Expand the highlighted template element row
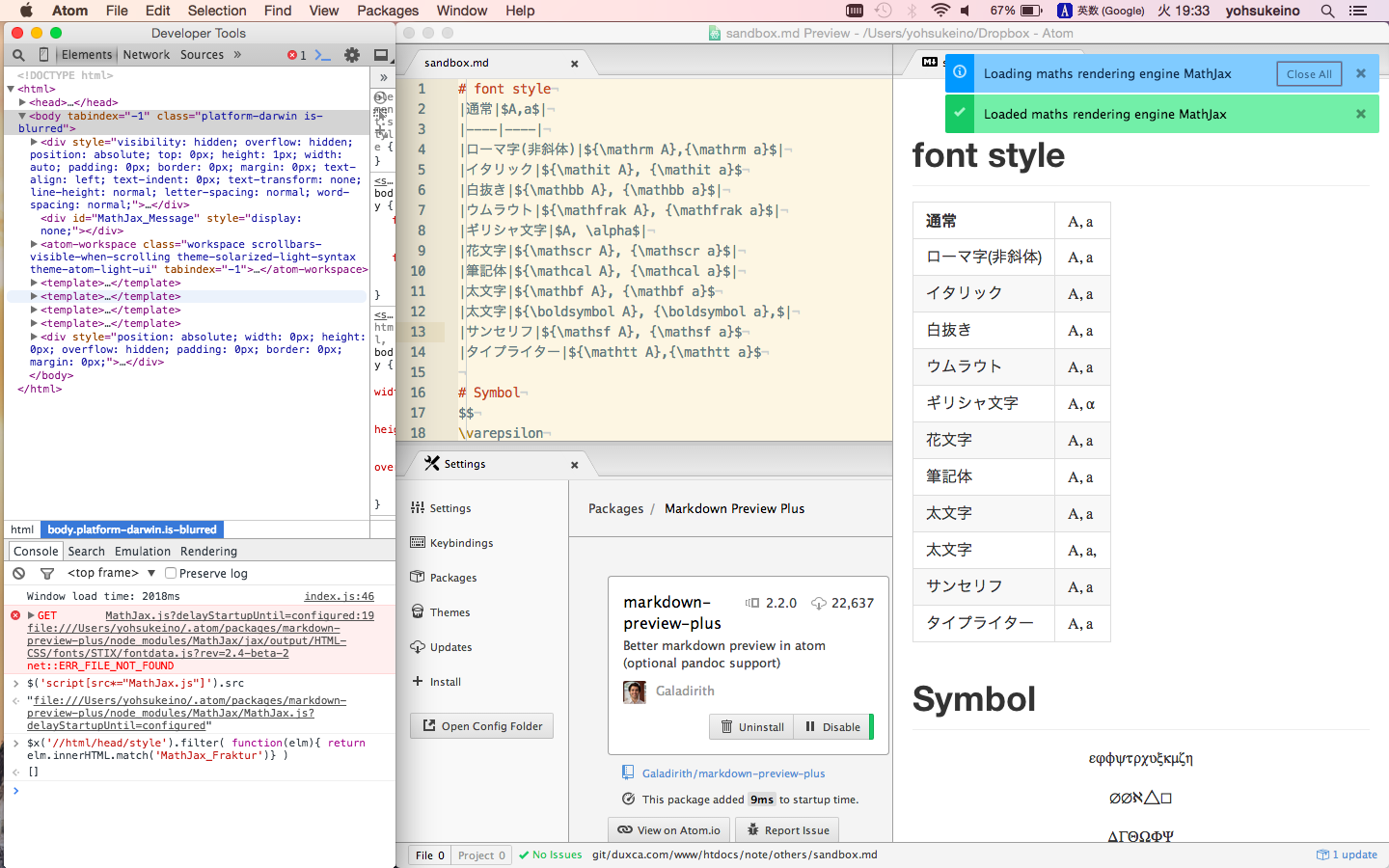This screenshot has width=1389, height=868. click(x=34, y=296)
